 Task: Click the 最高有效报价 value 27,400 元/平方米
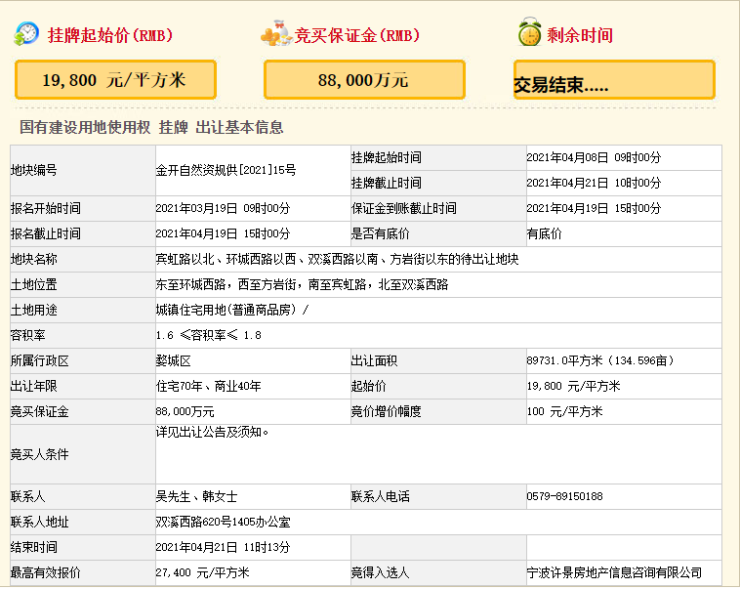click(202, 573)
